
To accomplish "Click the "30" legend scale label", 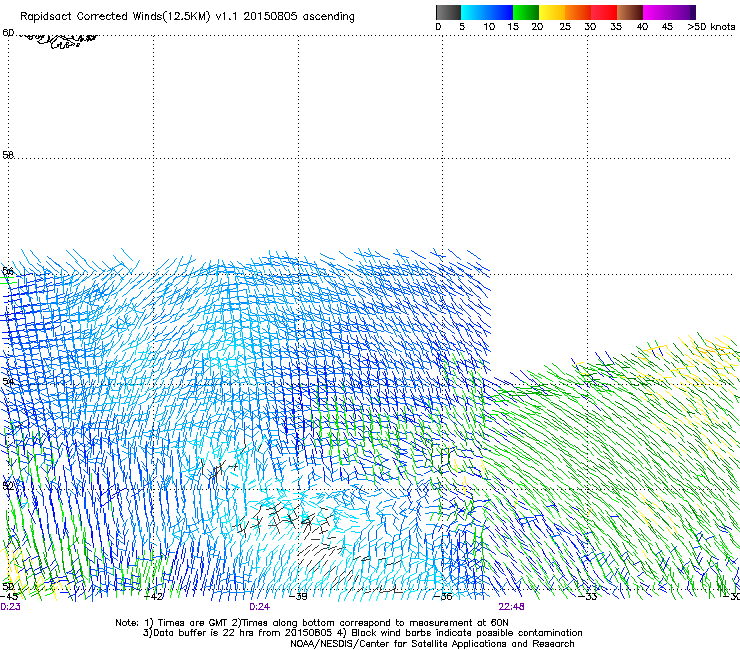I will click(590, 26).
